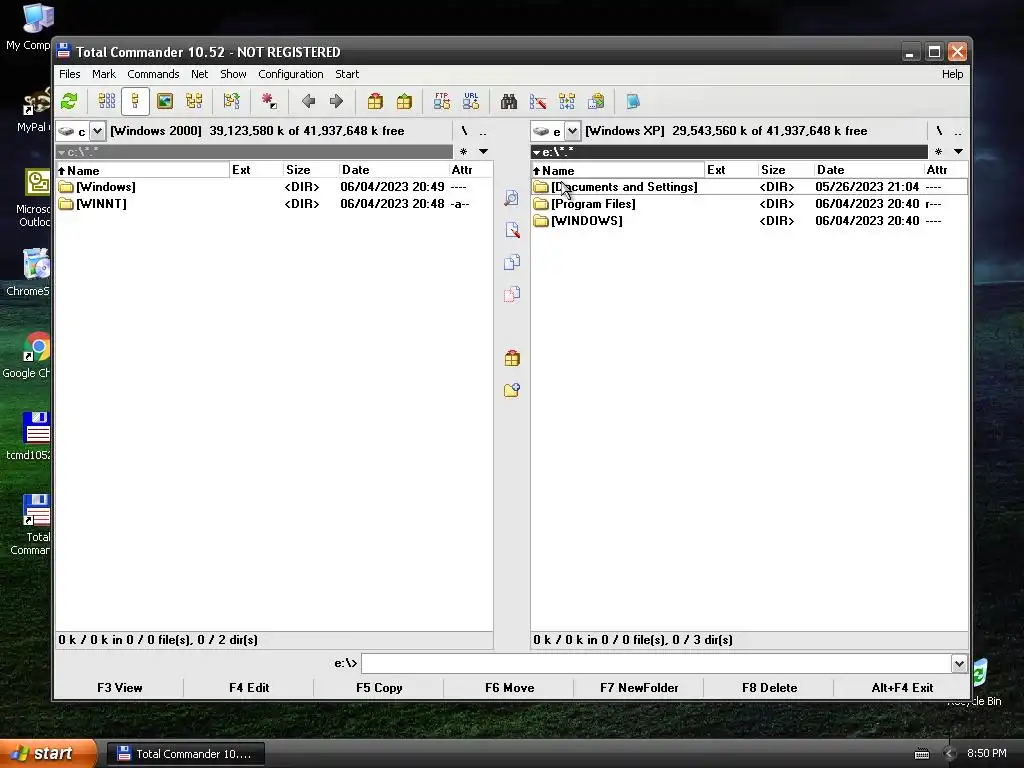Enable thumbnail view picture icon
Viewport: 1024px width, 768px height.
point(165,101)
